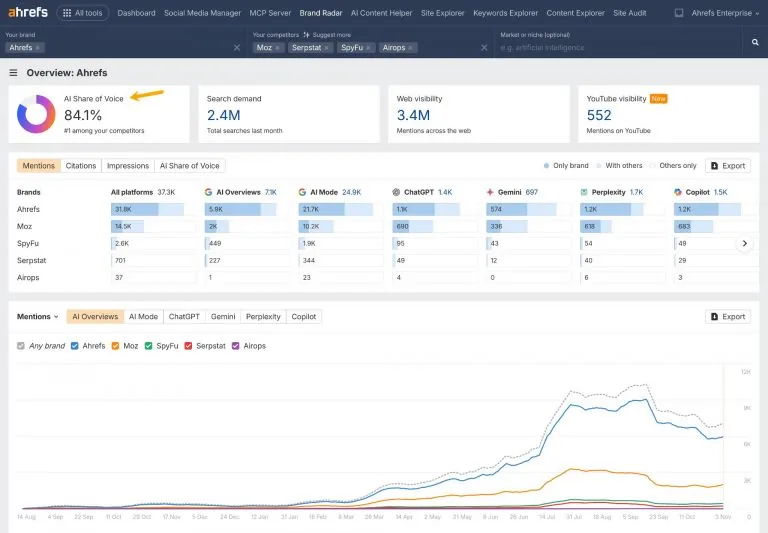
Task: Click the Suggest more link
Action: [332, 35]
